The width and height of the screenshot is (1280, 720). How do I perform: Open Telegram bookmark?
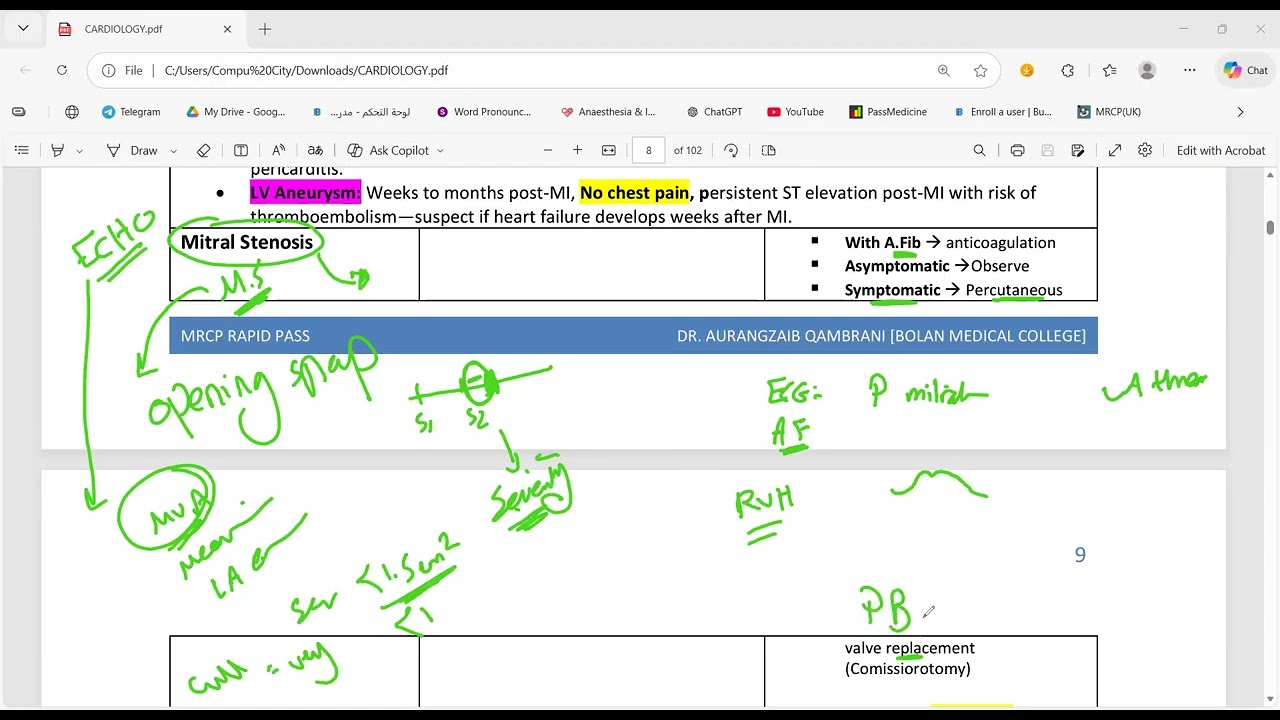coord(131,112)
